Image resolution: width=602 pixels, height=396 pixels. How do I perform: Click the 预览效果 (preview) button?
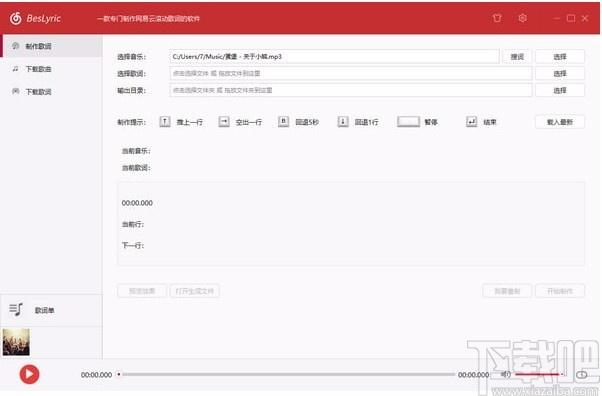click(x=142, y=291)
